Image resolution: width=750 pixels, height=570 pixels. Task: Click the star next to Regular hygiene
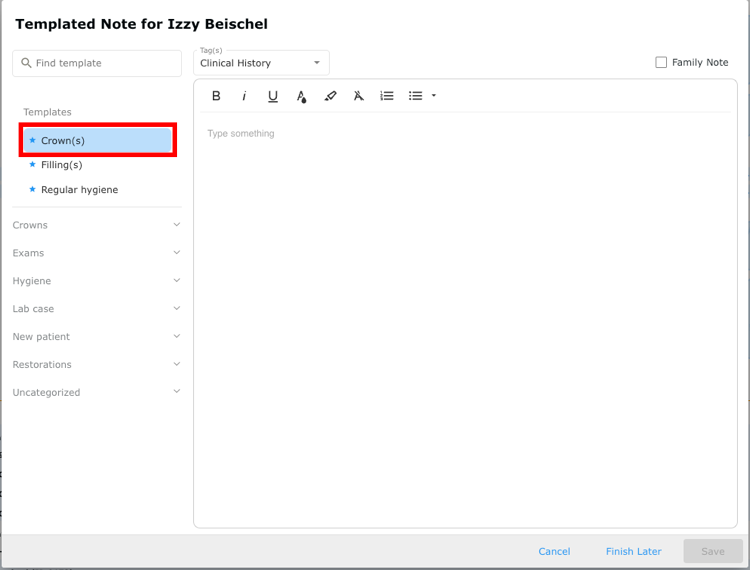pos(33,189)
